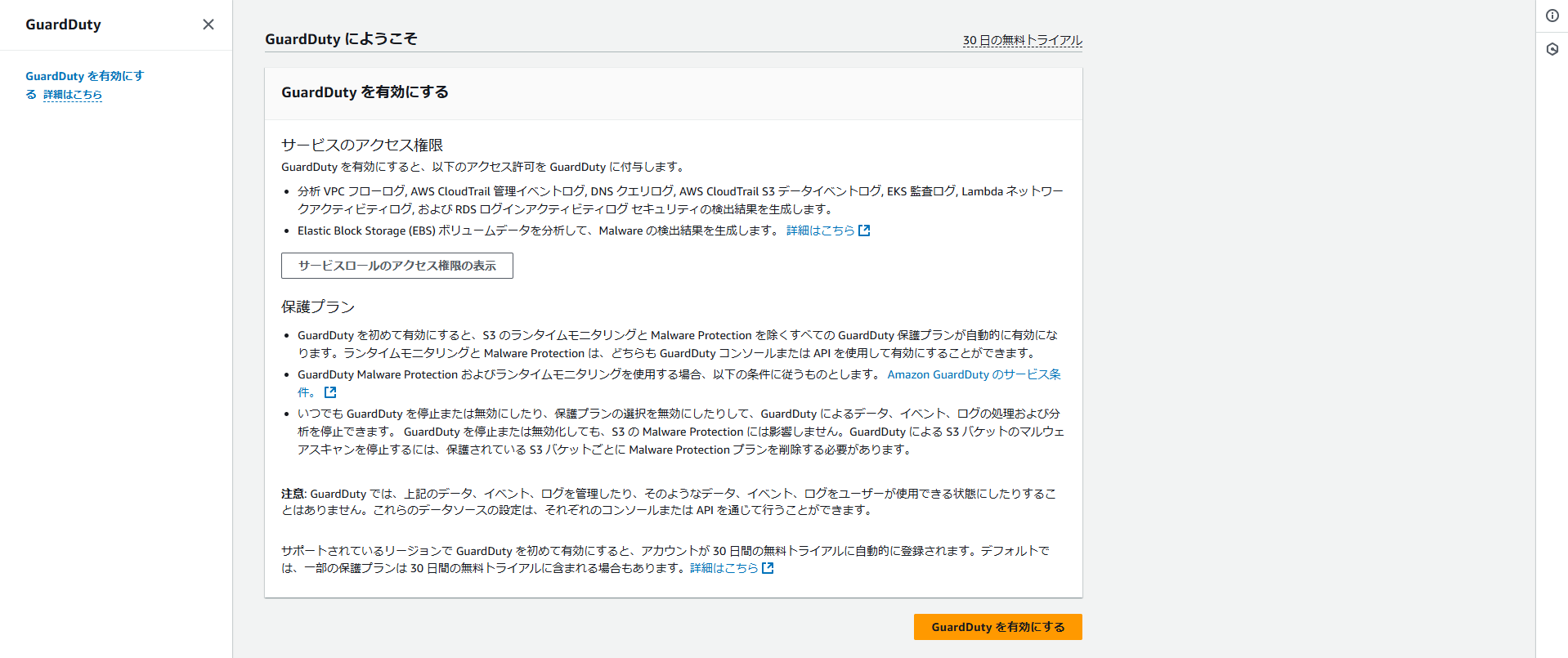
Task: Click the hexagon security icon on right rail
Action: [1552, 49]
